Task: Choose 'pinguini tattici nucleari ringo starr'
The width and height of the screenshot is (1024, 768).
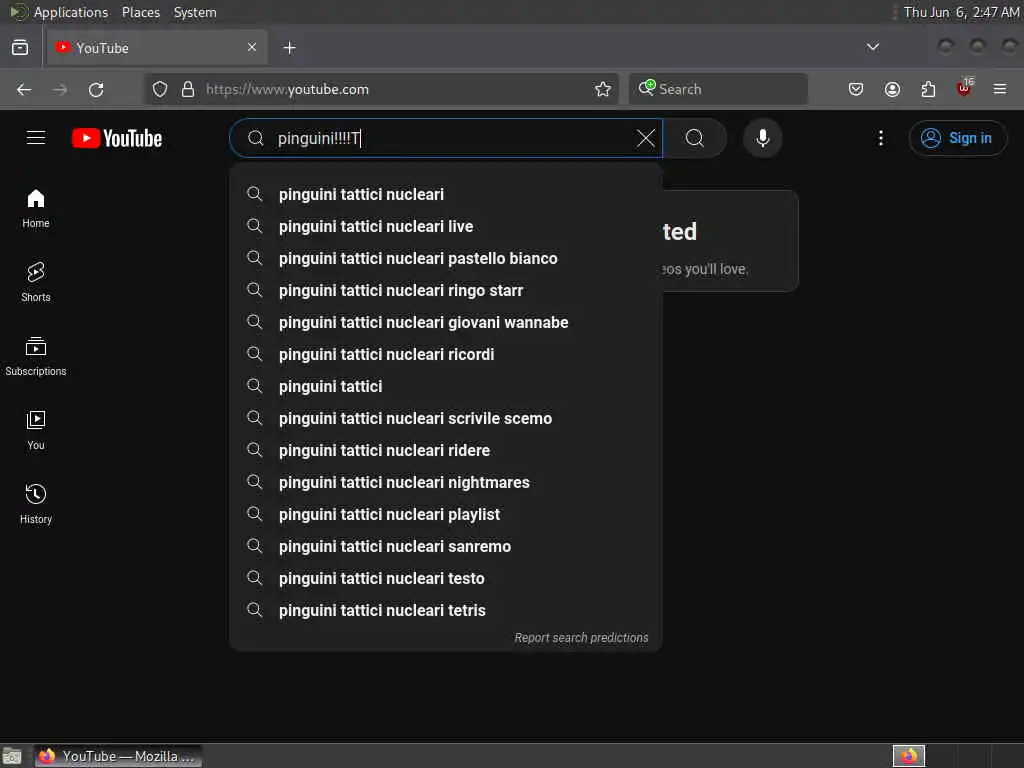Action: pos(446,291)
